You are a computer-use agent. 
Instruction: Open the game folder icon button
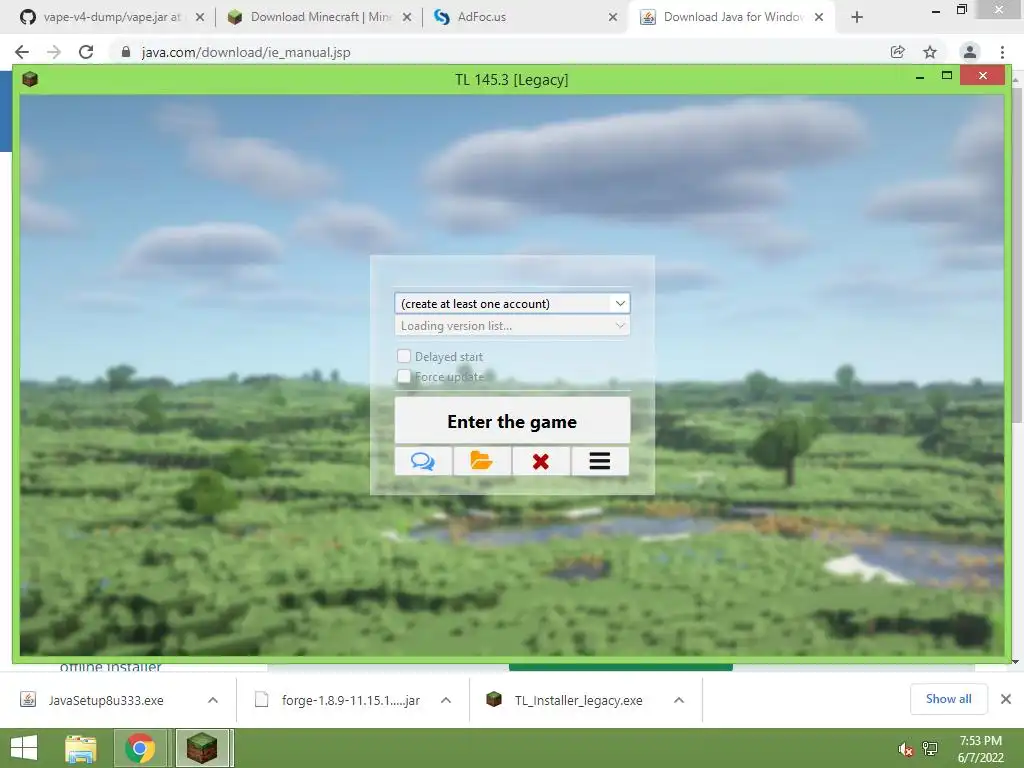pos(482,461)
